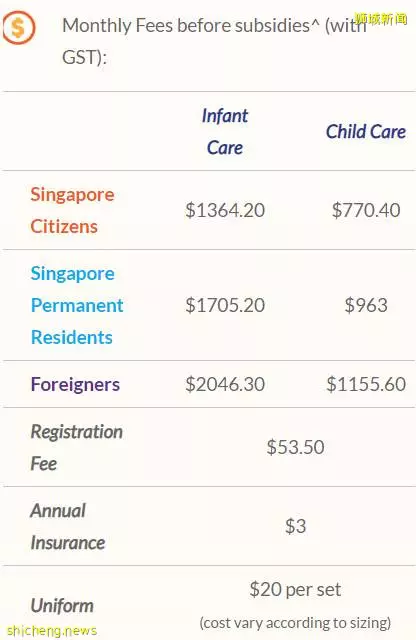The width and height of the screenshot is (416, 640).
Task: Select the Infant Care column header
Action: tap(225, 131)
